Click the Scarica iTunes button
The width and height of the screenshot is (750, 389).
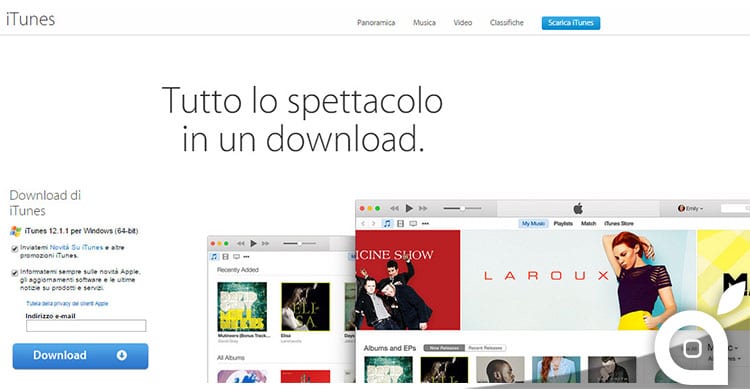(x=571, y=23)
